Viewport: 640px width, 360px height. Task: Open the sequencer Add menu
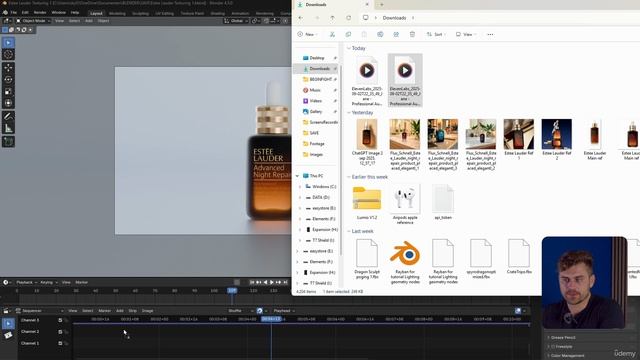coord(120,311)
